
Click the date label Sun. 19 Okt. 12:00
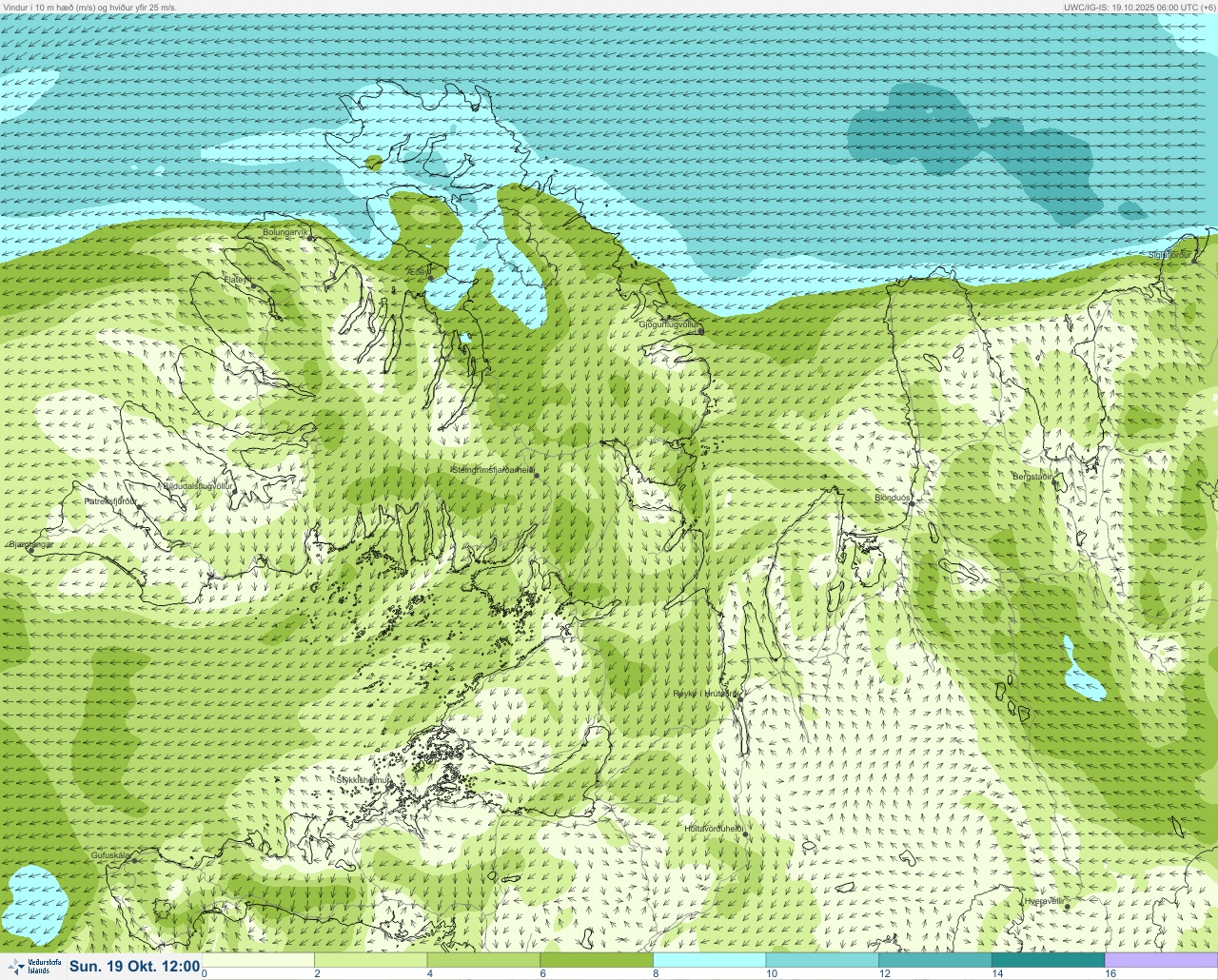point(134,967)
